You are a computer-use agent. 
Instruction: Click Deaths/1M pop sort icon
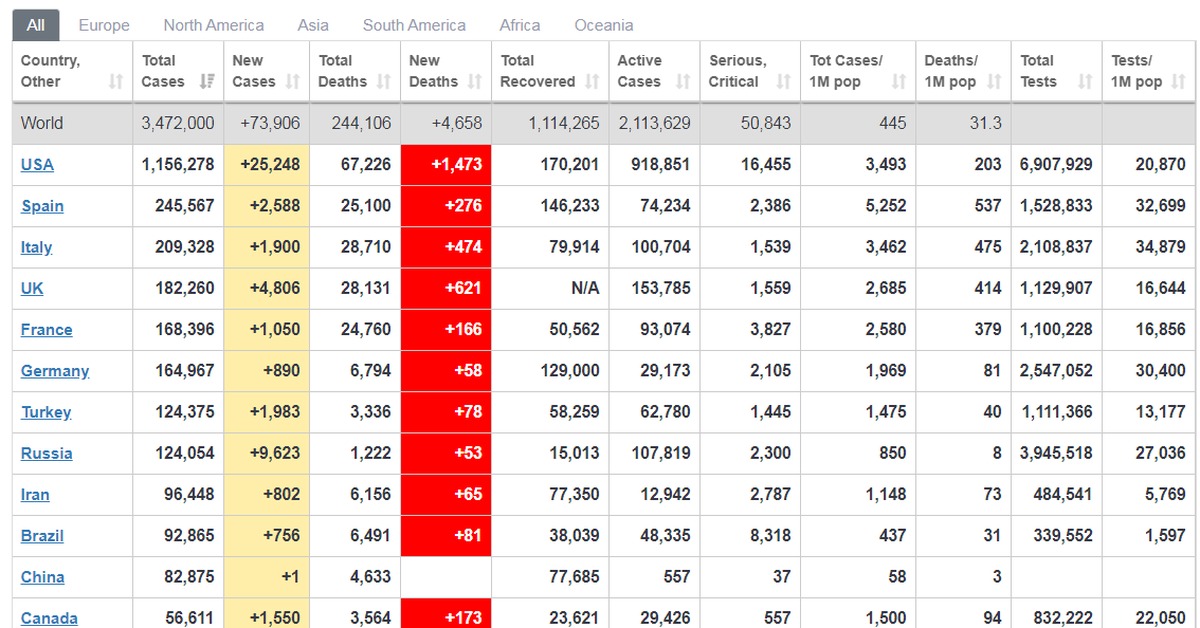(x=994, y=82)
